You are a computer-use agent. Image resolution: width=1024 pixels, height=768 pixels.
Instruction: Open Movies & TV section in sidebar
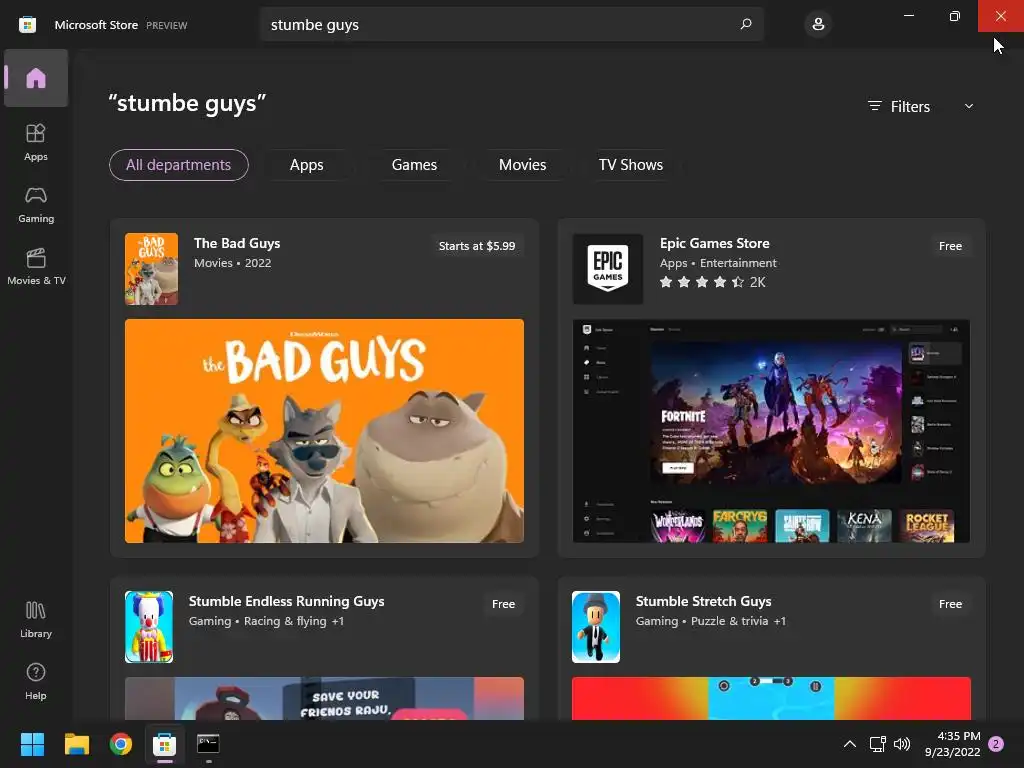coord(36,266)
